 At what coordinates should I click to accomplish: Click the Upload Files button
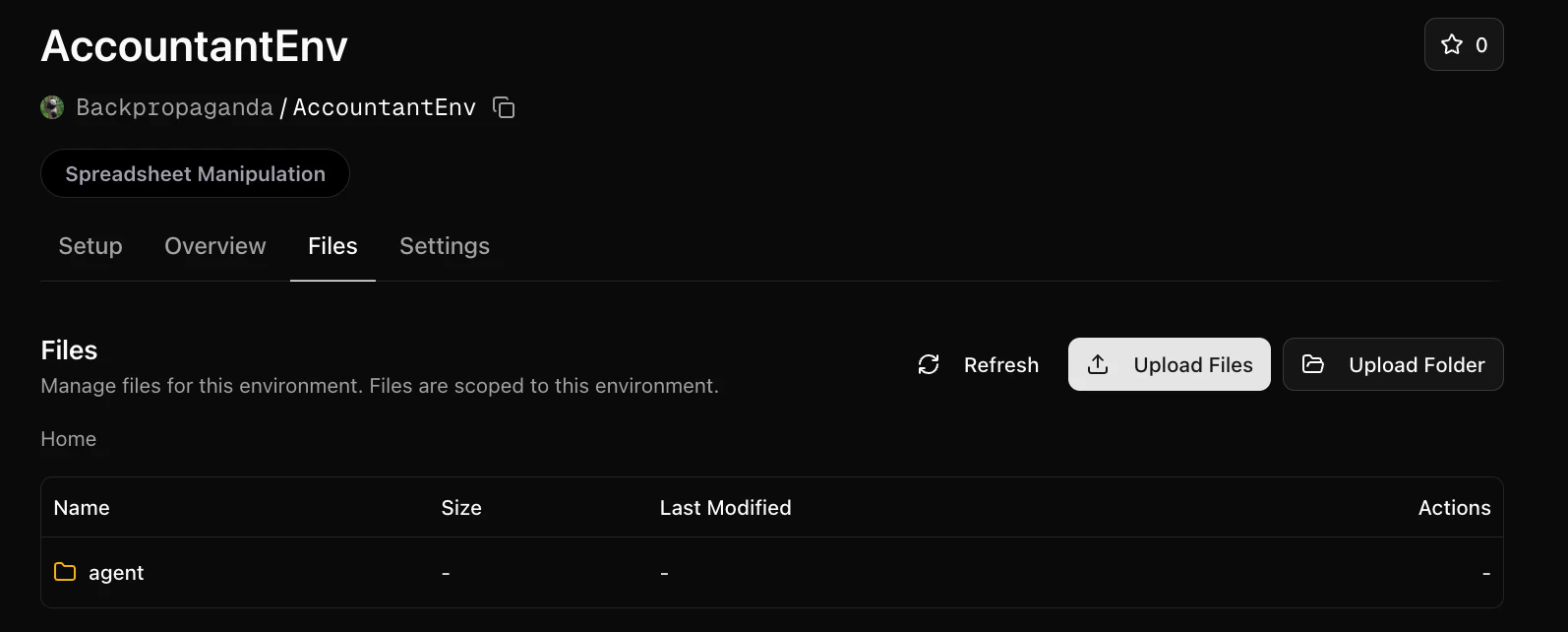(x=1169, y=364)
